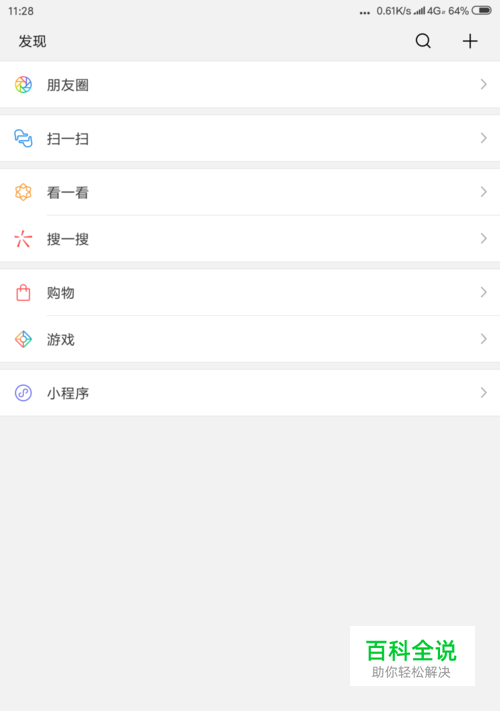Open the 游戏 chevron arrow
500x711 pixels.
click(484, 339)
